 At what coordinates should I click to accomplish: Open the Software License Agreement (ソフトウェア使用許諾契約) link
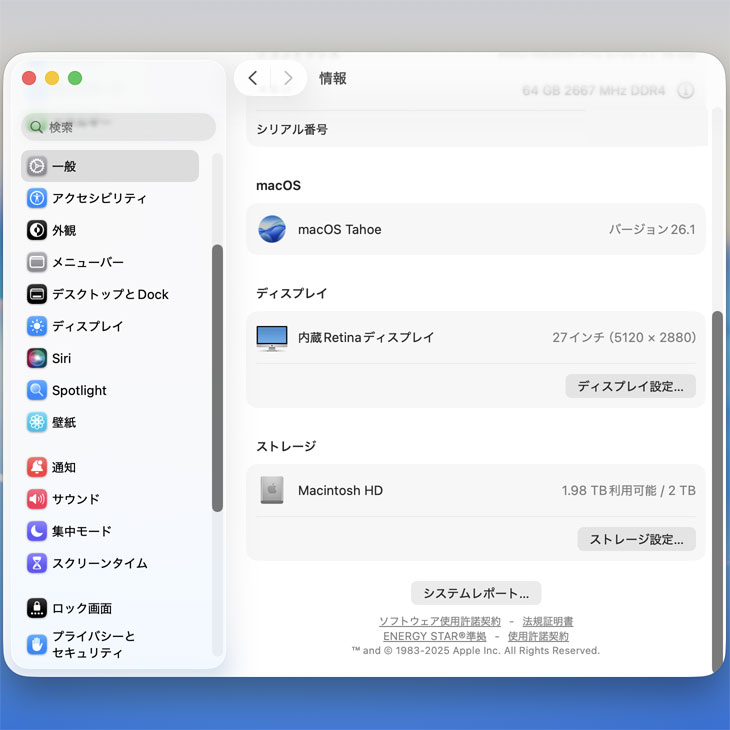(x=439, y=621)
